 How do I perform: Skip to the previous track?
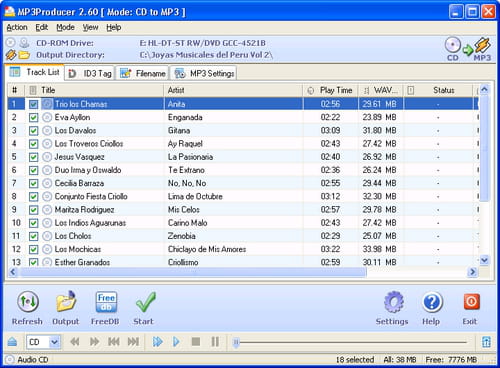pos(114,342)
